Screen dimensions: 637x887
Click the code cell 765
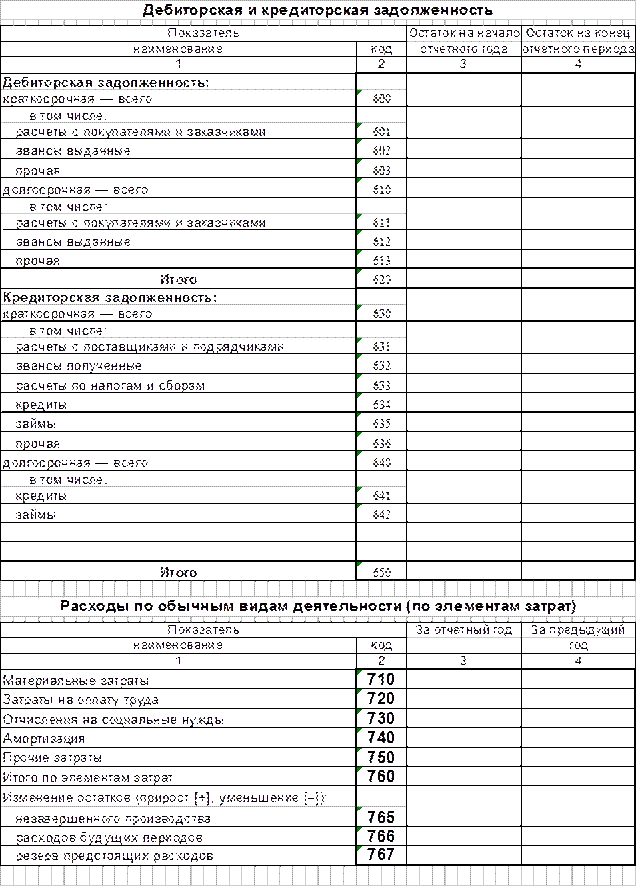381,817
